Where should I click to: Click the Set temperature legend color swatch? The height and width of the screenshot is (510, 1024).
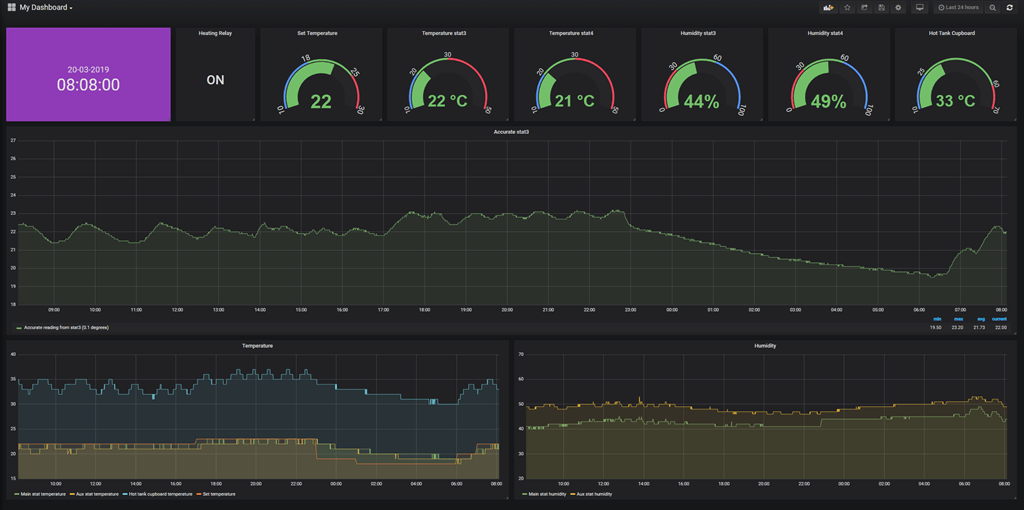[200, 494]
